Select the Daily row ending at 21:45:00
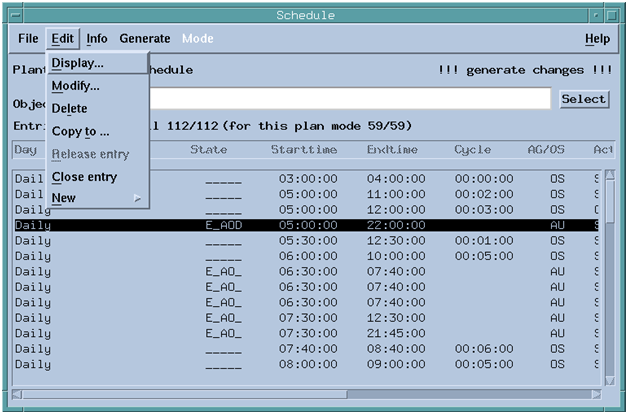Image resolution: width=628 pixels, height=414 pixels. pos(300,333)
